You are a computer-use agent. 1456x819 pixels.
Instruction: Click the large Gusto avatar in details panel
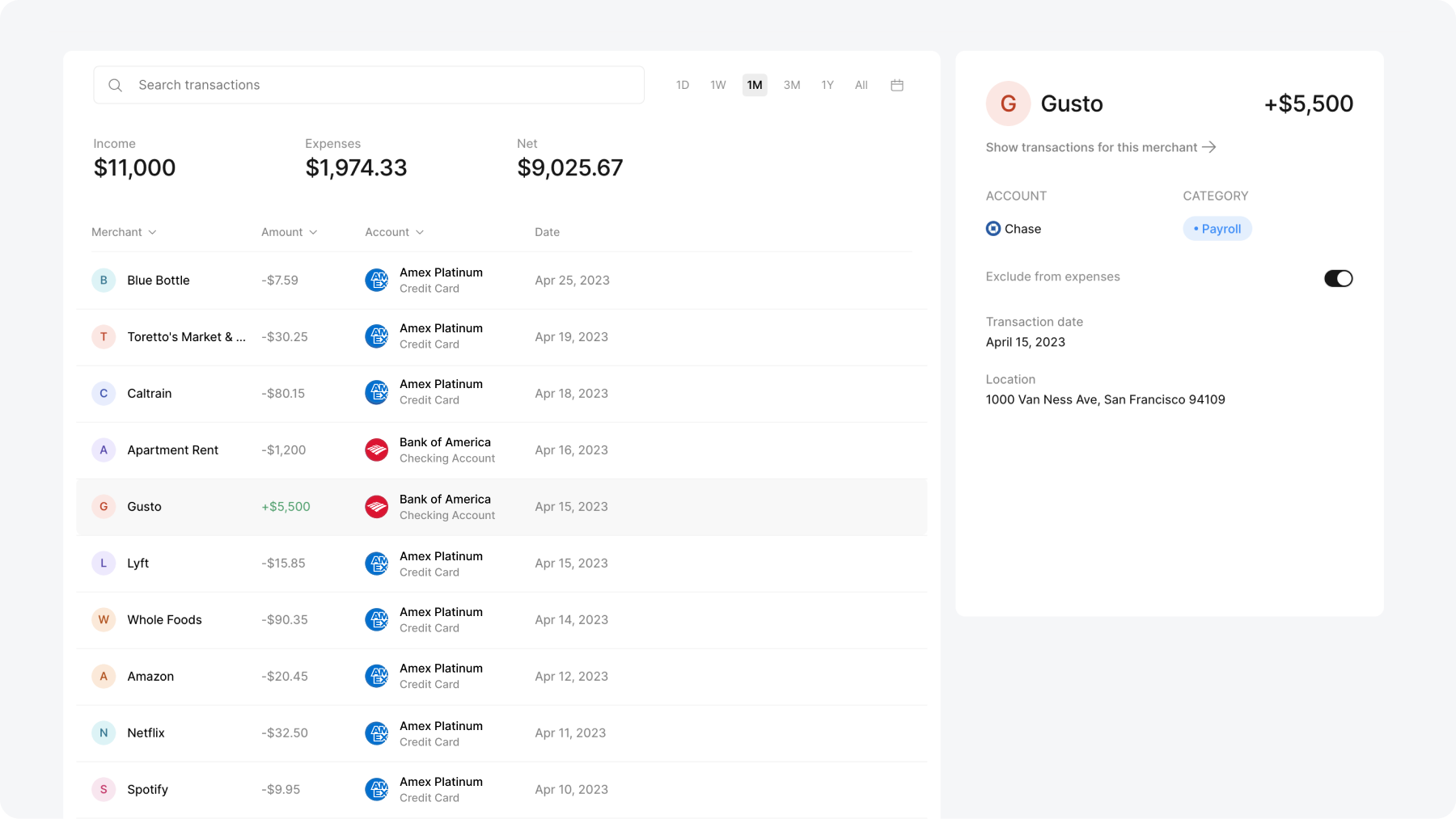point(1008,103)
